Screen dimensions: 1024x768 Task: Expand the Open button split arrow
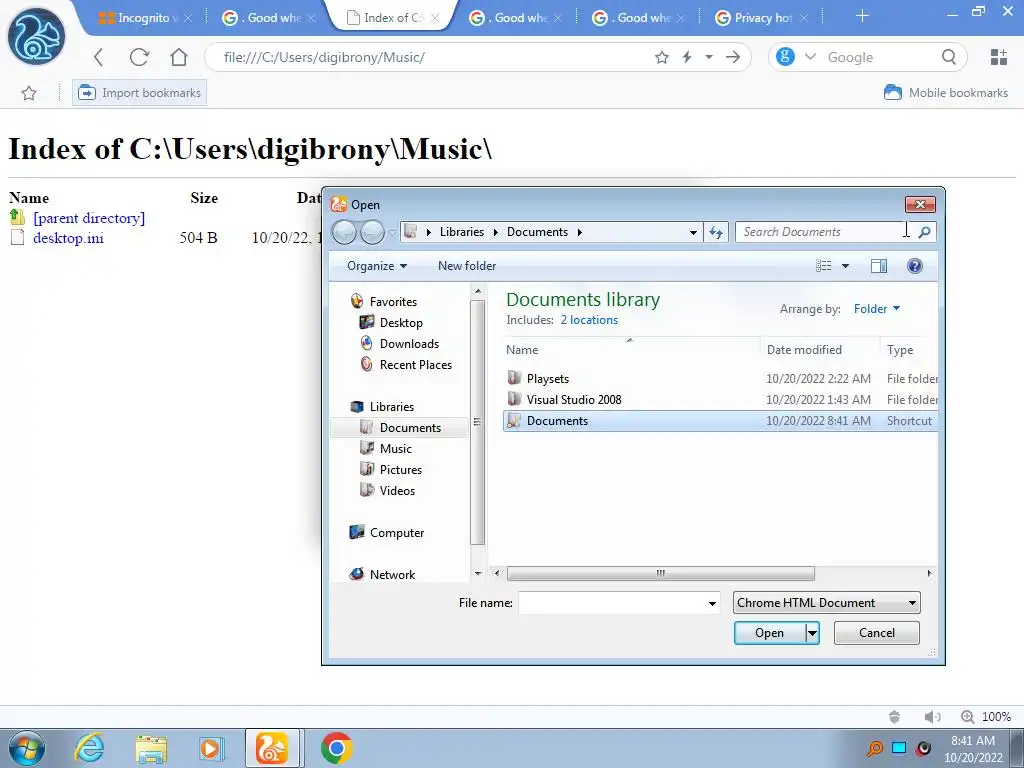point(812,633)
